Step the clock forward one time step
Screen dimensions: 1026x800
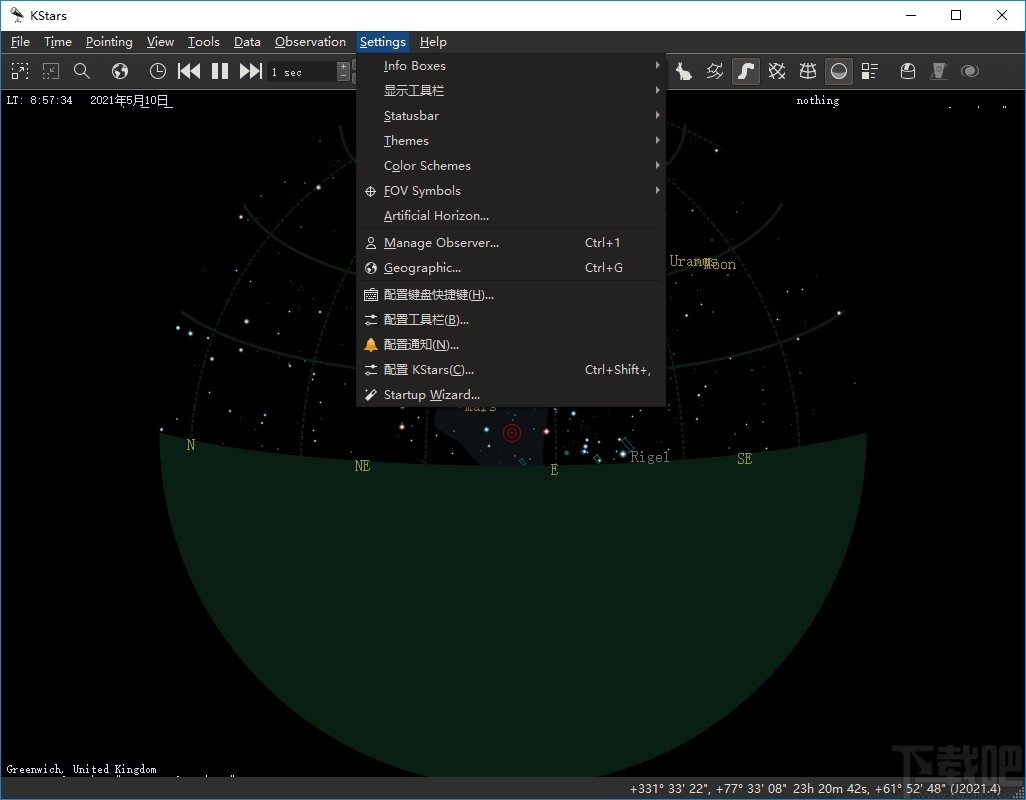tap(250, 71)
